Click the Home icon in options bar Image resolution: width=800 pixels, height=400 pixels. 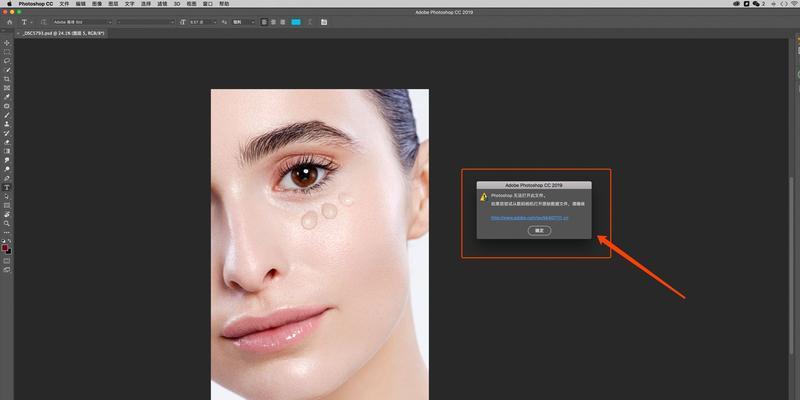point(9,22)
